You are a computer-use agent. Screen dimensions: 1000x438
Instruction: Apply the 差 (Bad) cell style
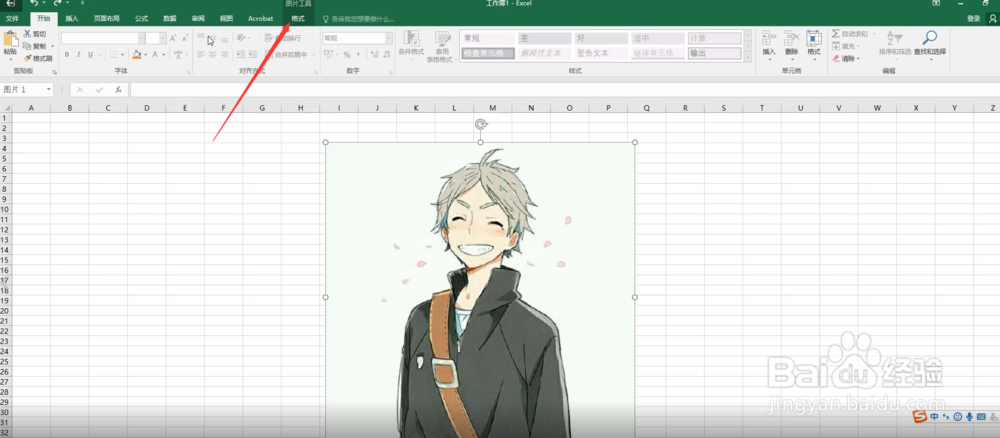click(x=544, y=38)
